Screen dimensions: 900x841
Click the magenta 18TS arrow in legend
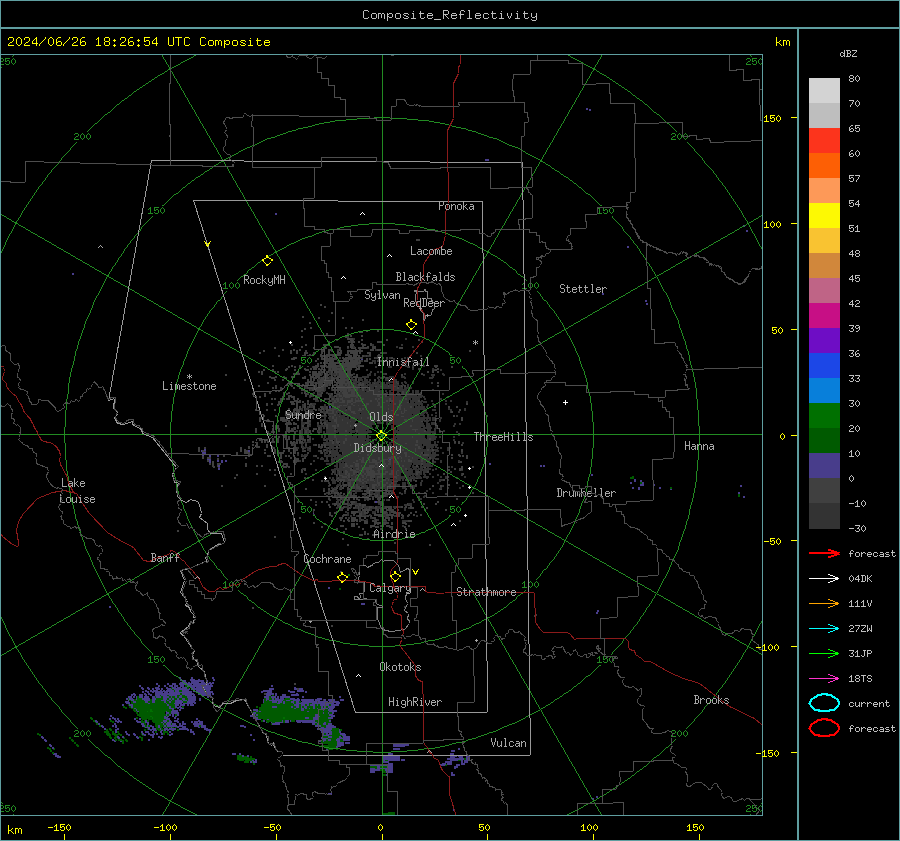tap(824, 679)
